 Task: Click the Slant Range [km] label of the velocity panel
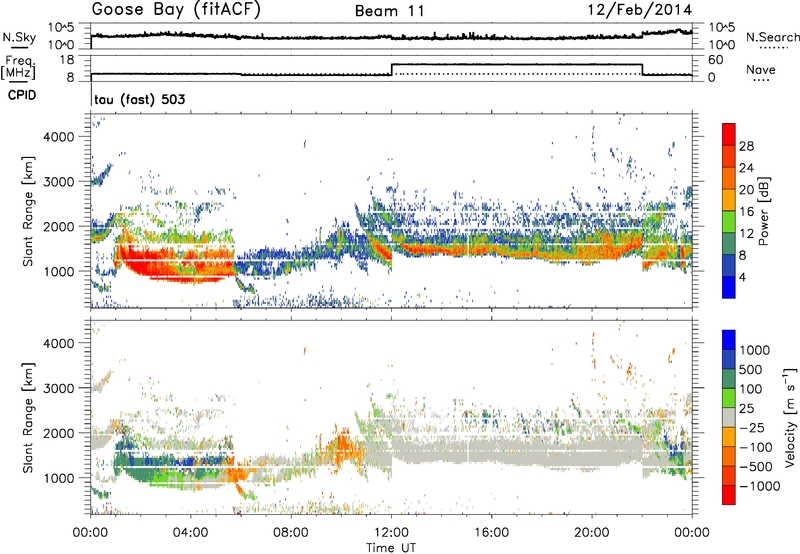28,418
